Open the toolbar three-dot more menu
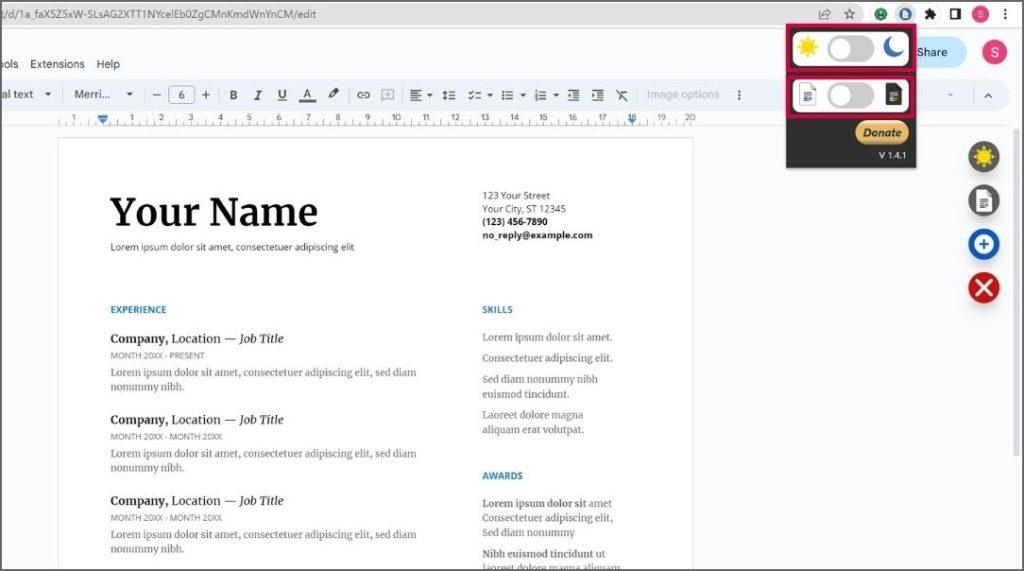This screenshot has width=1024, height=571. [x=739, y=95]
